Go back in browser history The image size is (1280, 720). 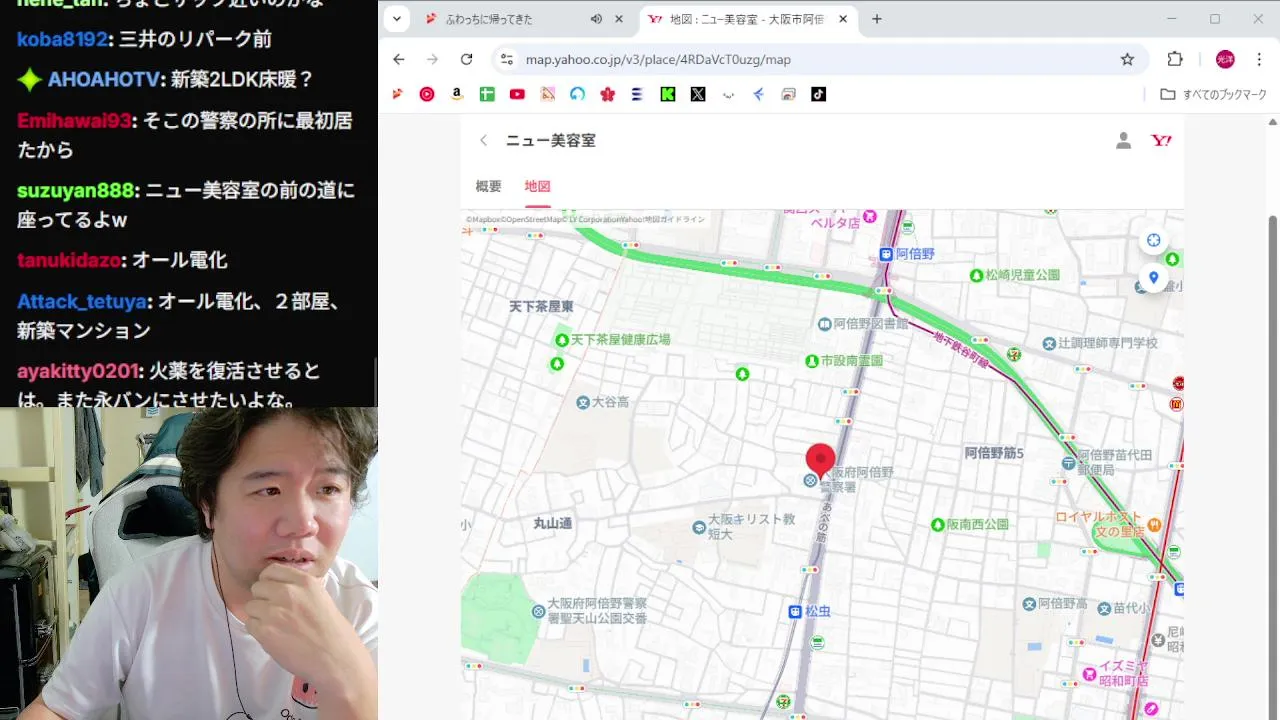[399, 59]
